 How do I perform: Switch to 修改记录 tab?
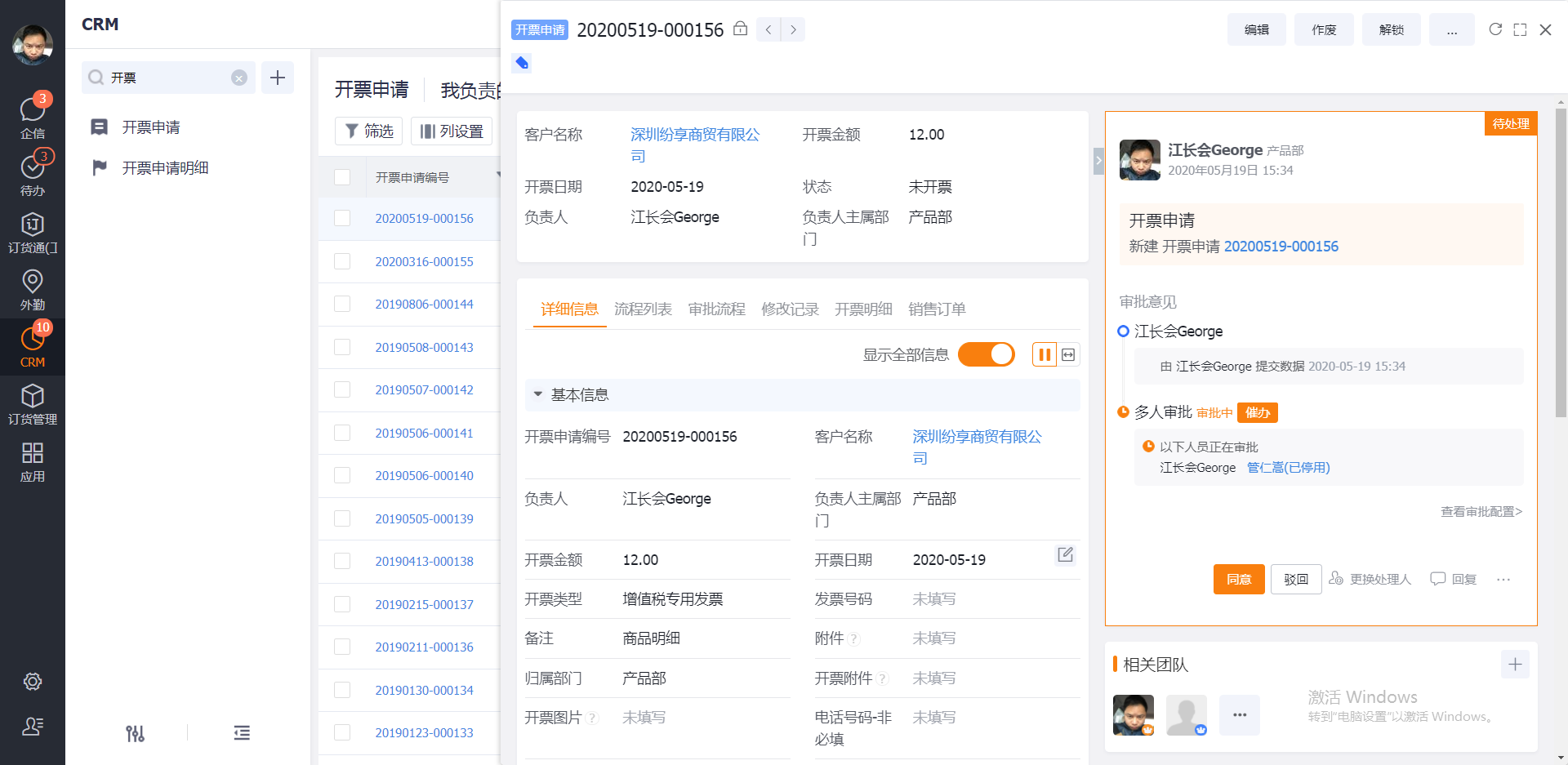click(x=790, y=309)
